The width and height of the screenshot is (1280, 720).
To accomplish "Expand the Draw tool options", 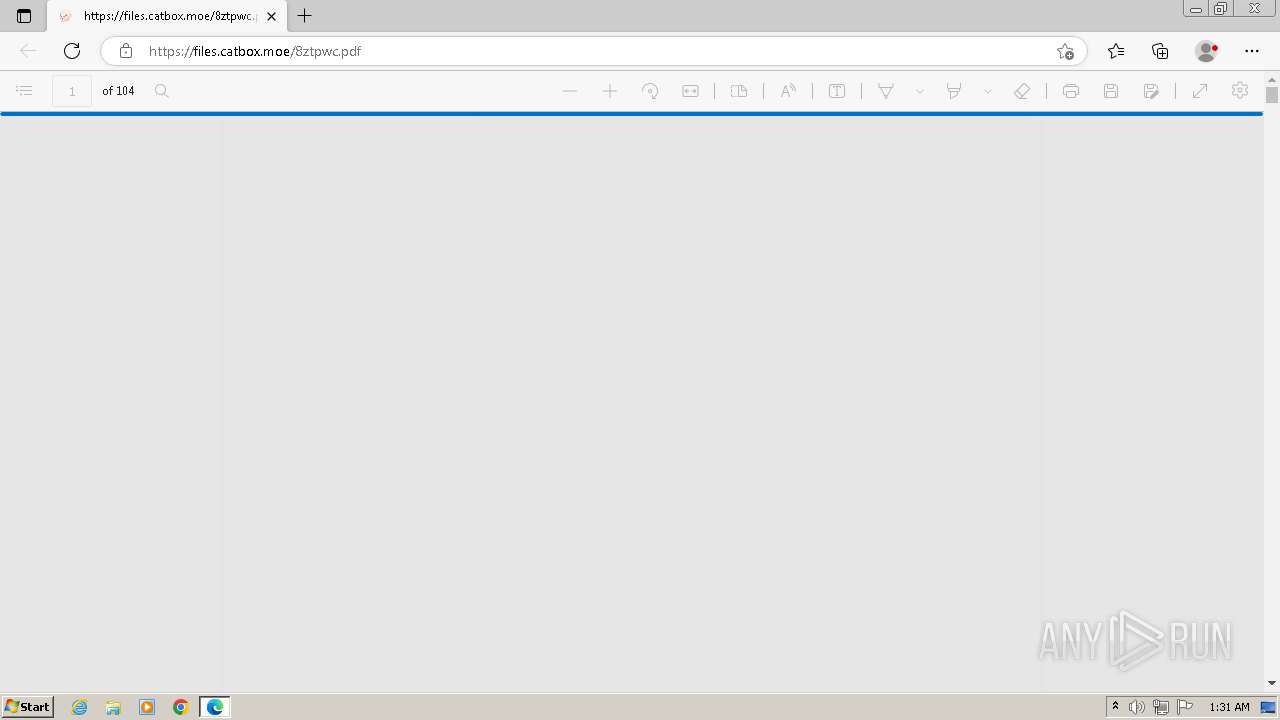I will [x=920, y=91].
